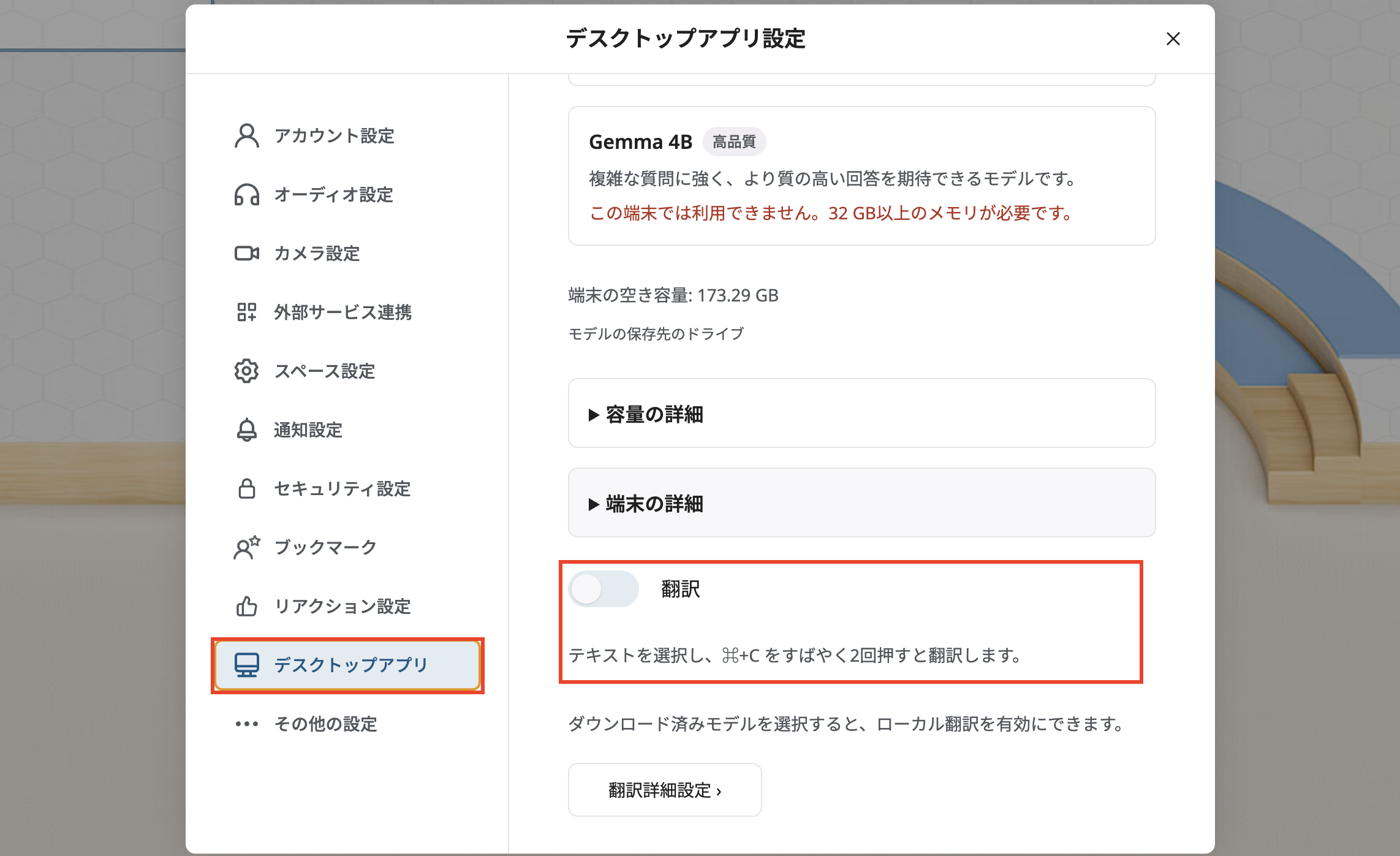Click the red 32 GB memory warning text
This screenshot has height=856, width=1400.
831,213
